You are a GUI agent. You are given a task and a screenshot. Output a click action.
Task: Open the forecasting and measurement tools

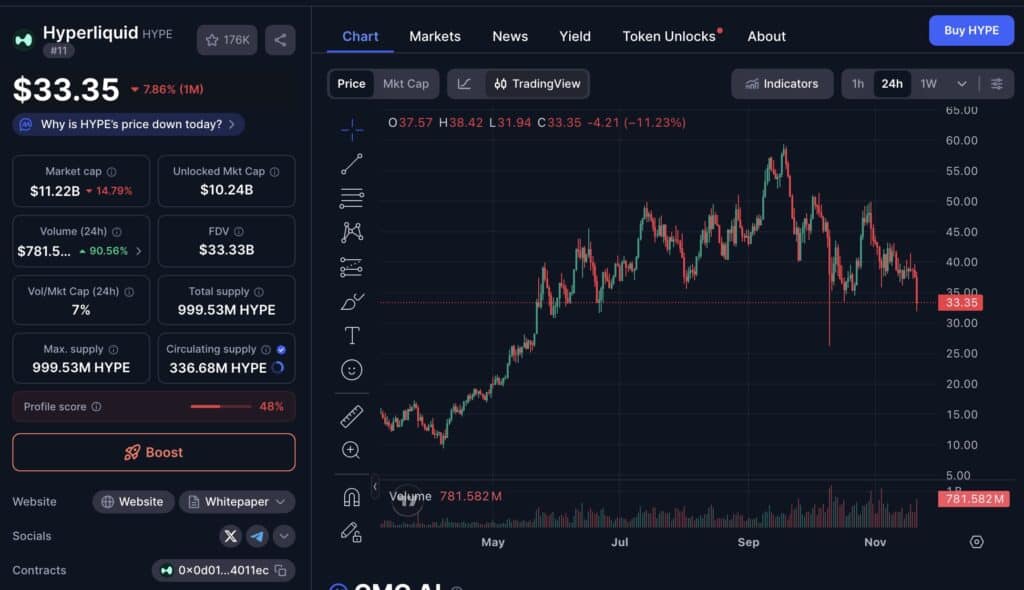click(x=351, y=267)
